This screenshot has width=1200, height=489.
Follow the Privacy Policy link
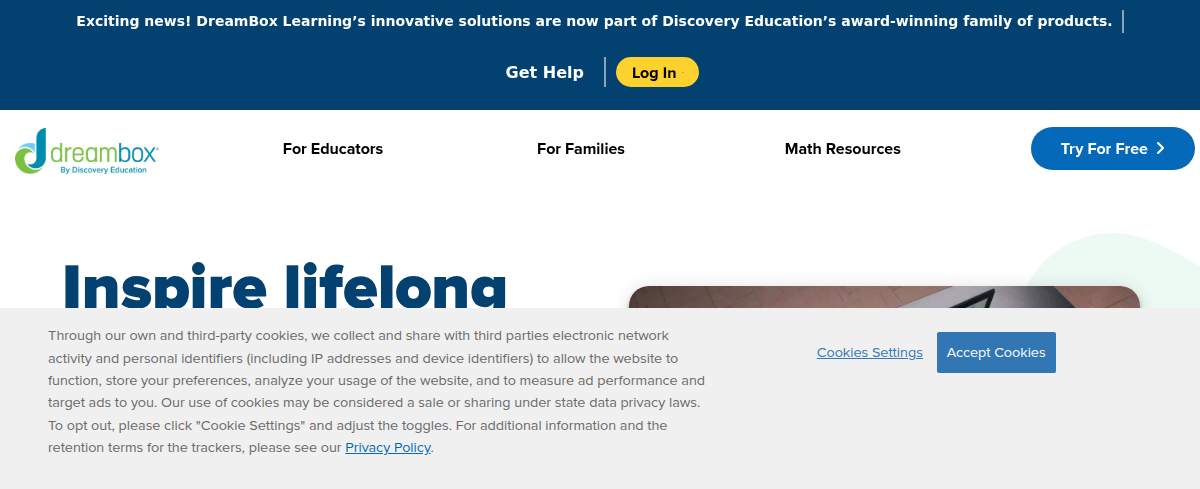pos(388,447)
